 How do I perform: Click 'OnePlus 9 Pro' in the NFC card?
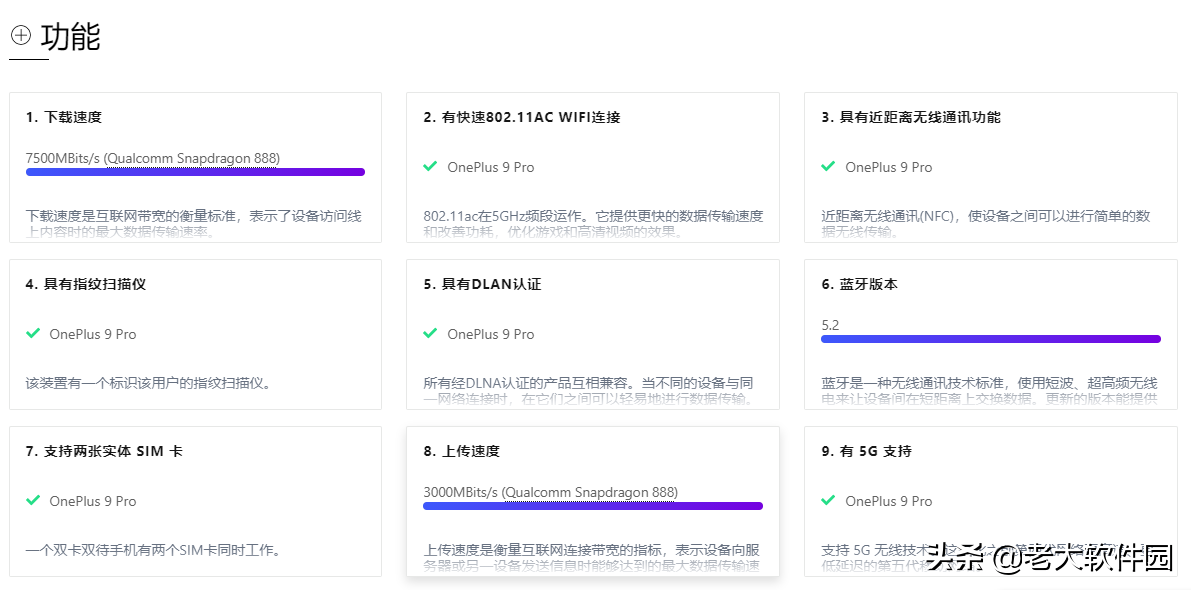coord(889,167)
